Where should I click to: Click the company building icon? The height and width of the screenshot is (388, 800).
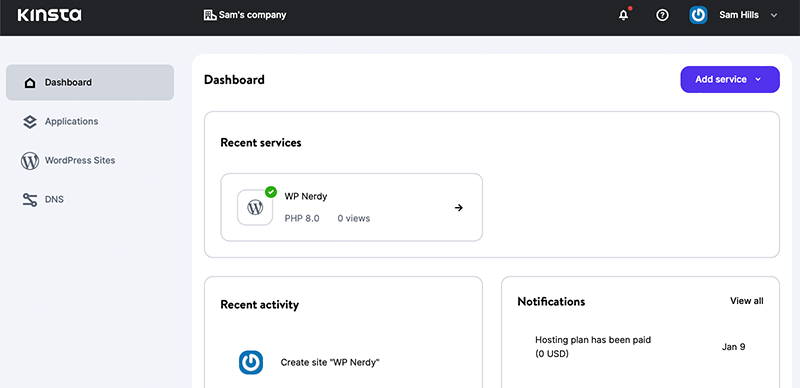(210, 15)
